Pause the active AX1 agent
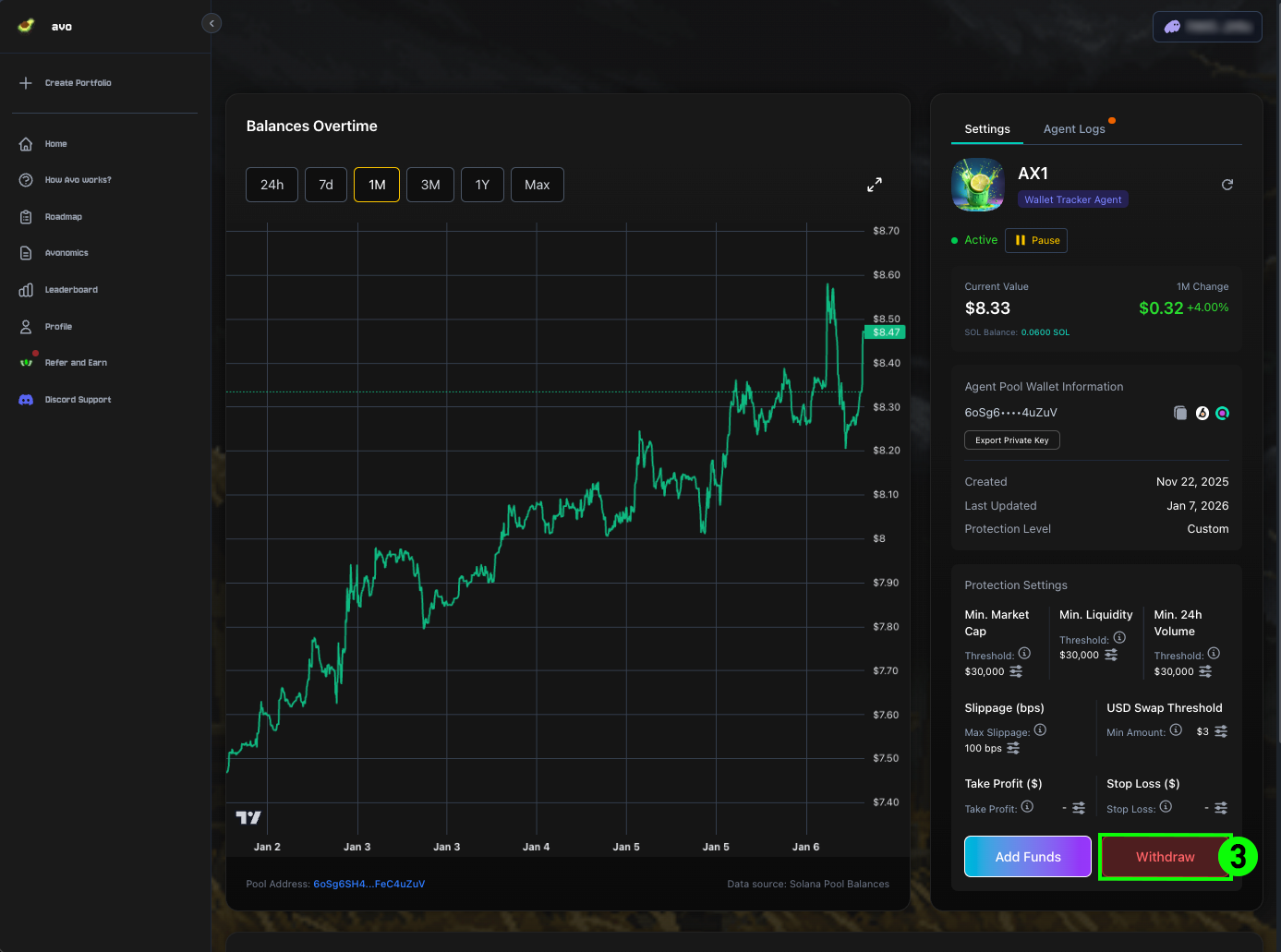 pyautogui.click(x=1036, y=240)
